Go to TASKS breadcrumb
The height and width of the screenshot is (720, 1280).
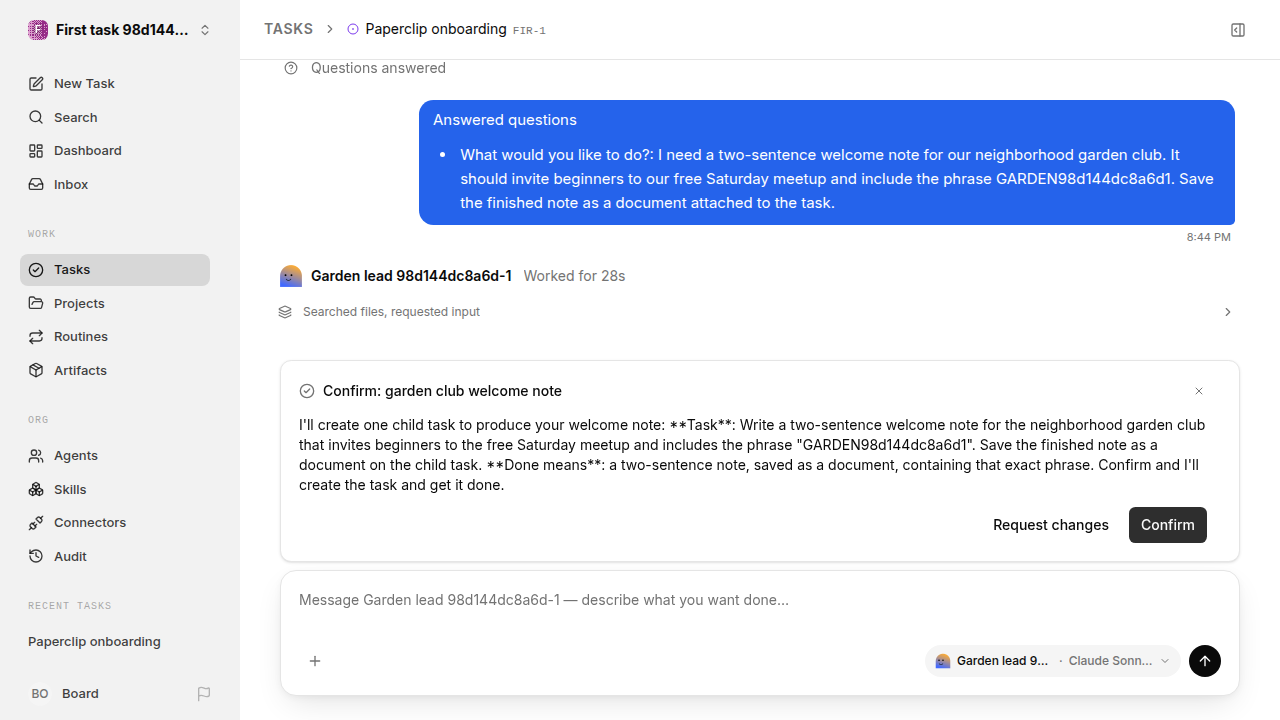coord(288,29)
